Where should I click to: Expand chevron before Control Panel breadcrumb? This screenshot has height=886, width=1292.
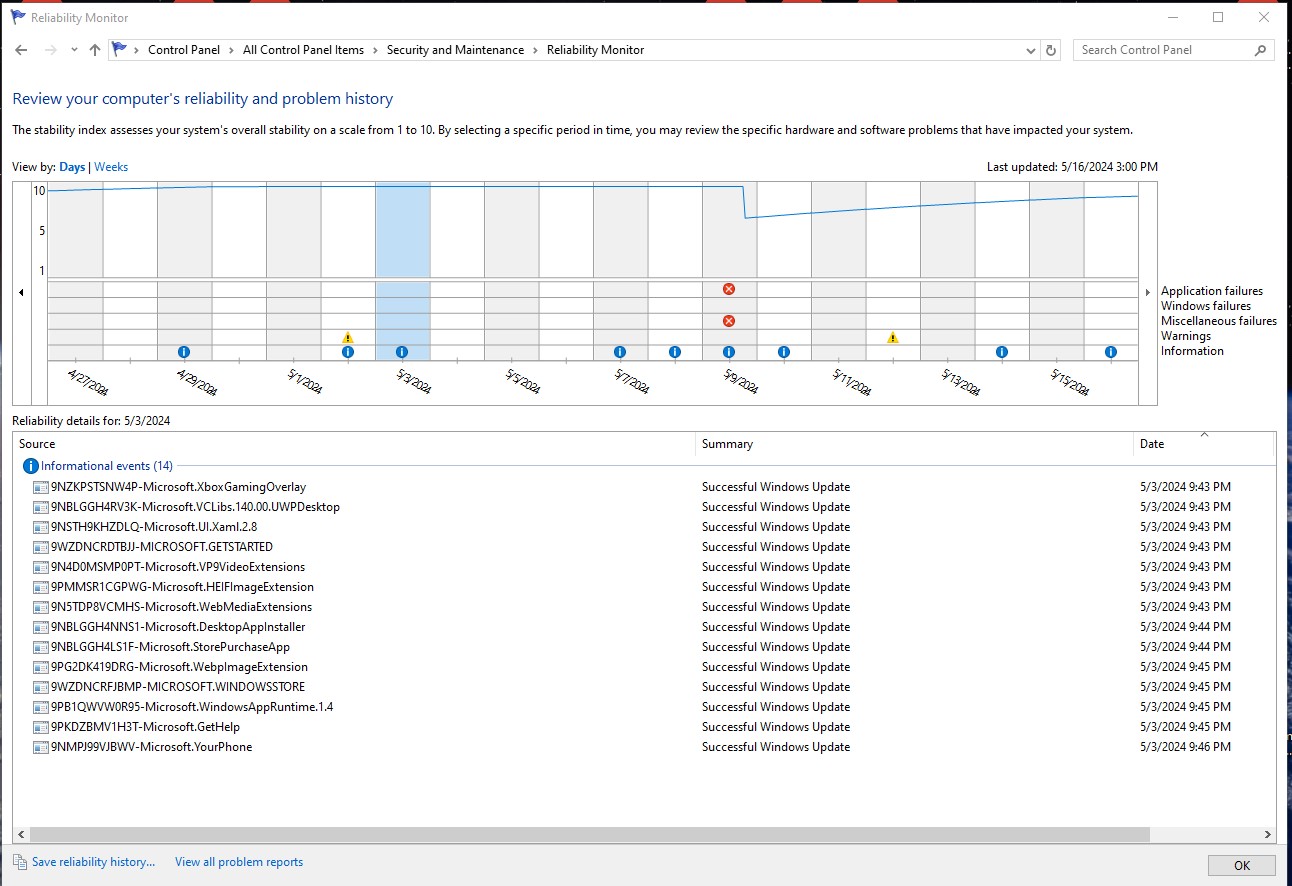click(137, 50)
